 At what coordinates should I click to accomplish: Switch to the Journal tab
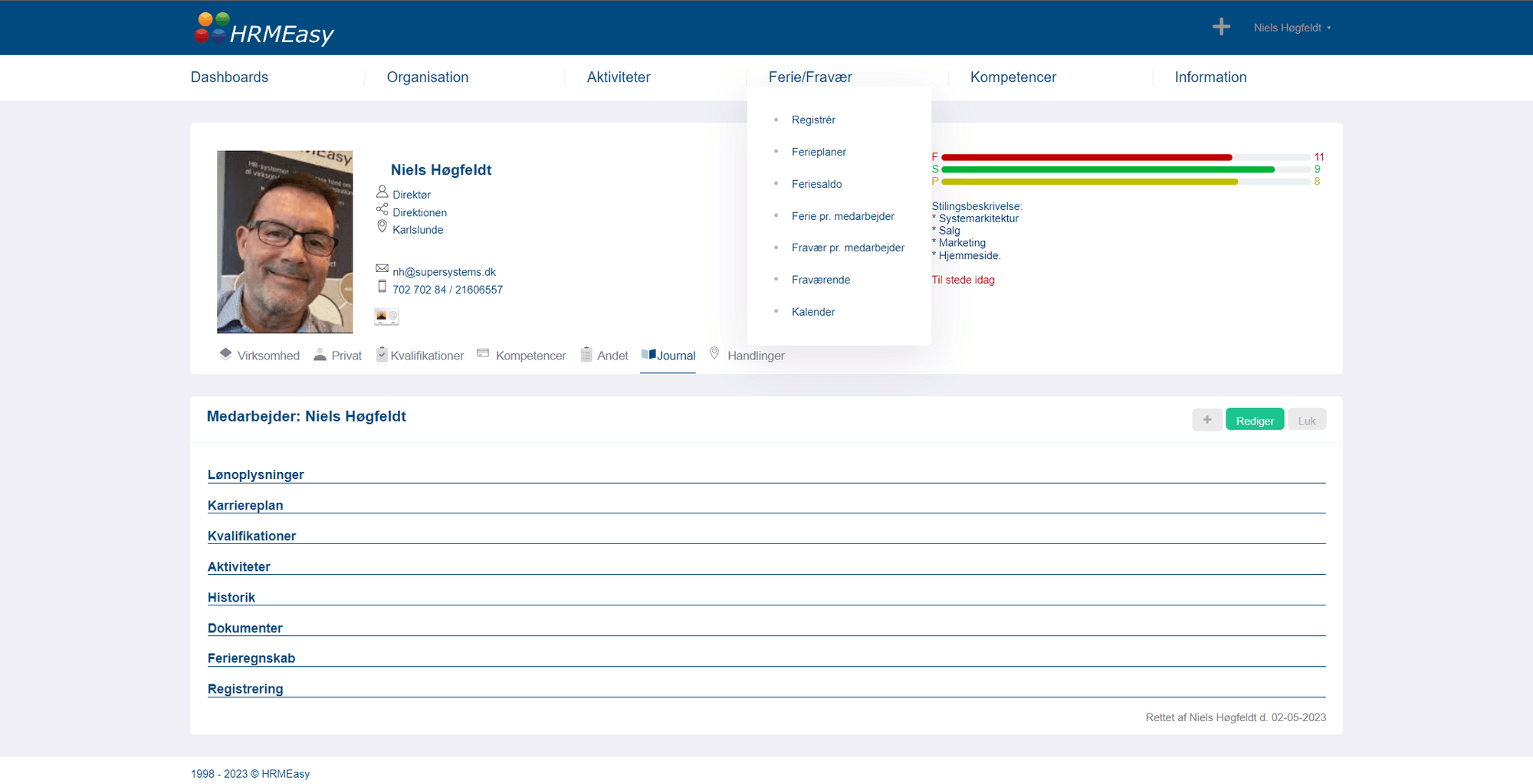[x=668, y=356]
